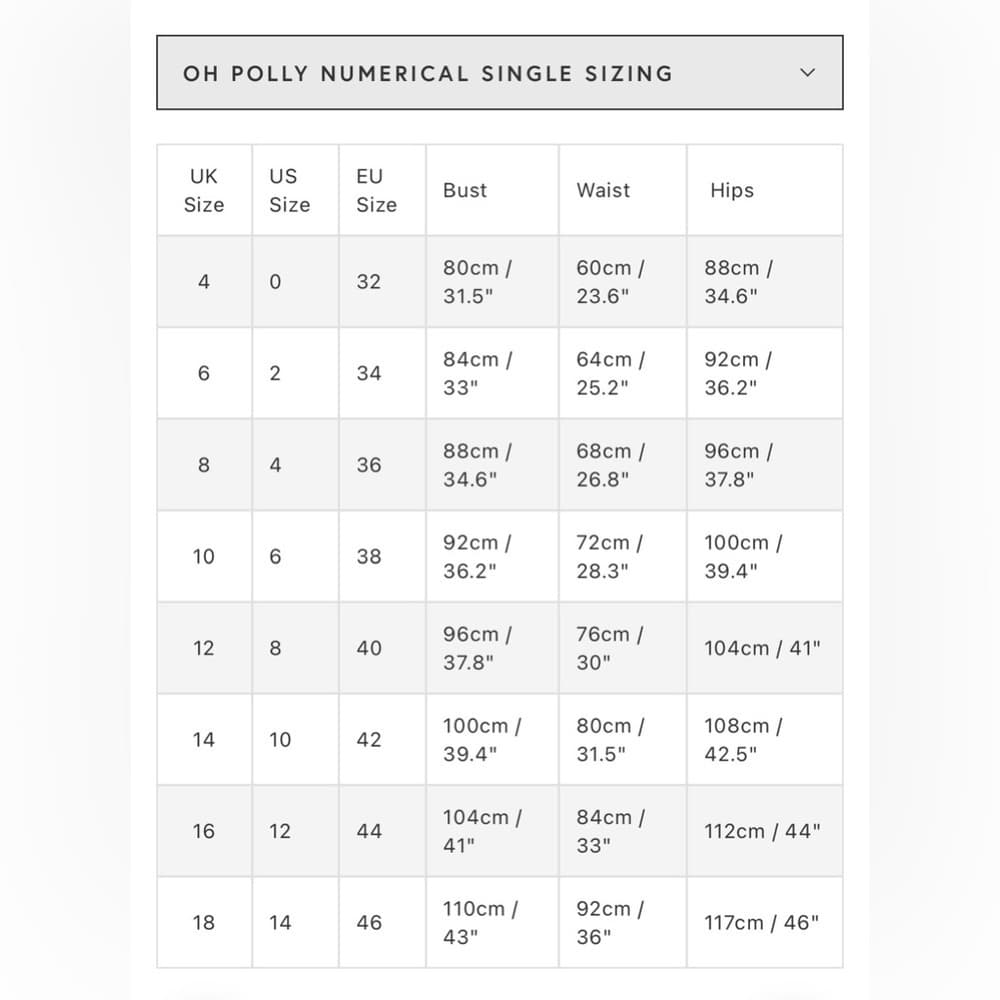The width and height of the screenshot is (1000, 1000).
Task: Select the US size 12 cell
Action: (x=295, y=831)
